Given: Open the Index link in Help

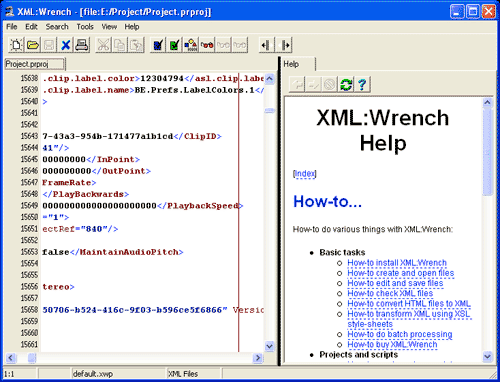Looking at the screenshot, I should (x=305, y=174).
